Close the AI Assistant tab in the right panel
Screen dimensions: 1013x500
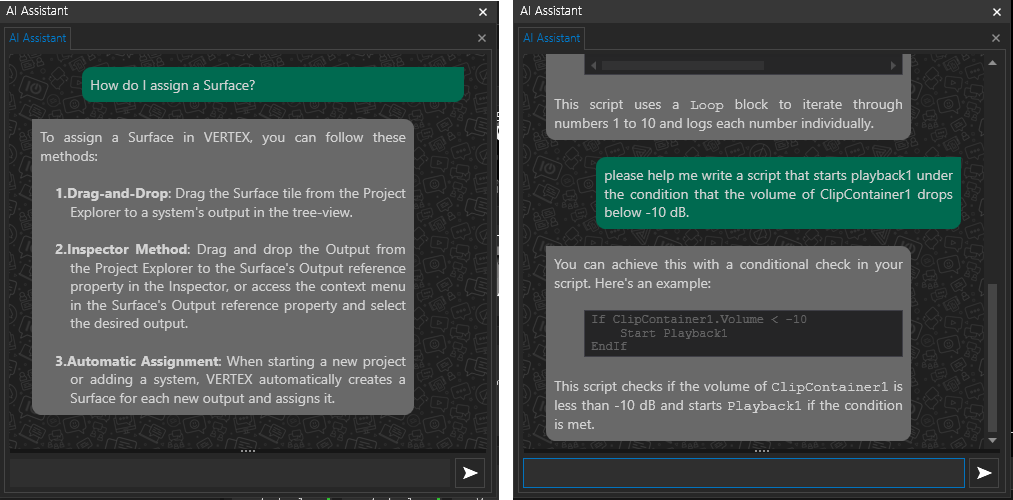[996, 38]
